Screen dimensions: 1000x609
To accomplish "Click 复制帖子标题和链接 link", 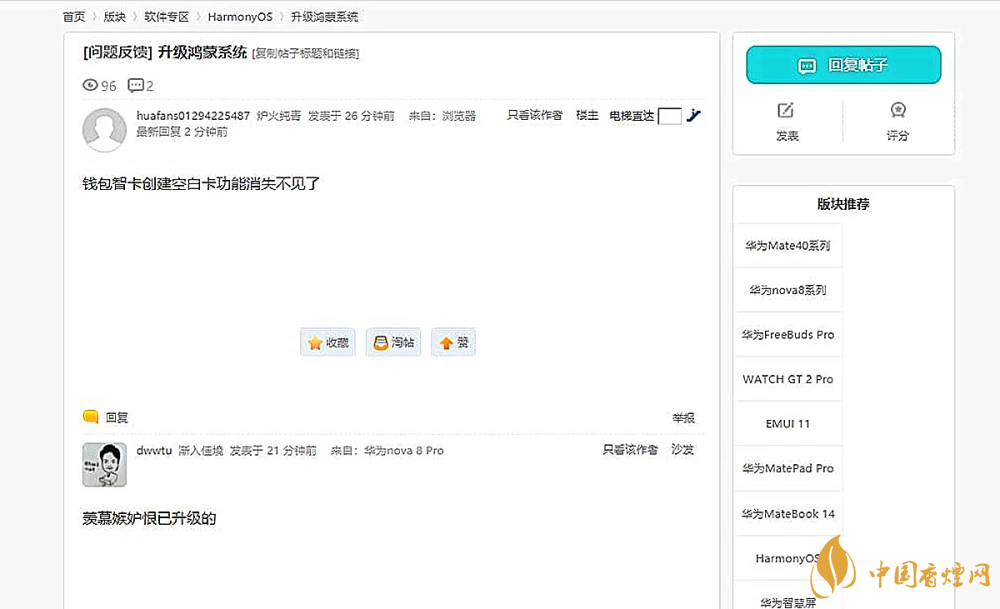I will [305, 54].
